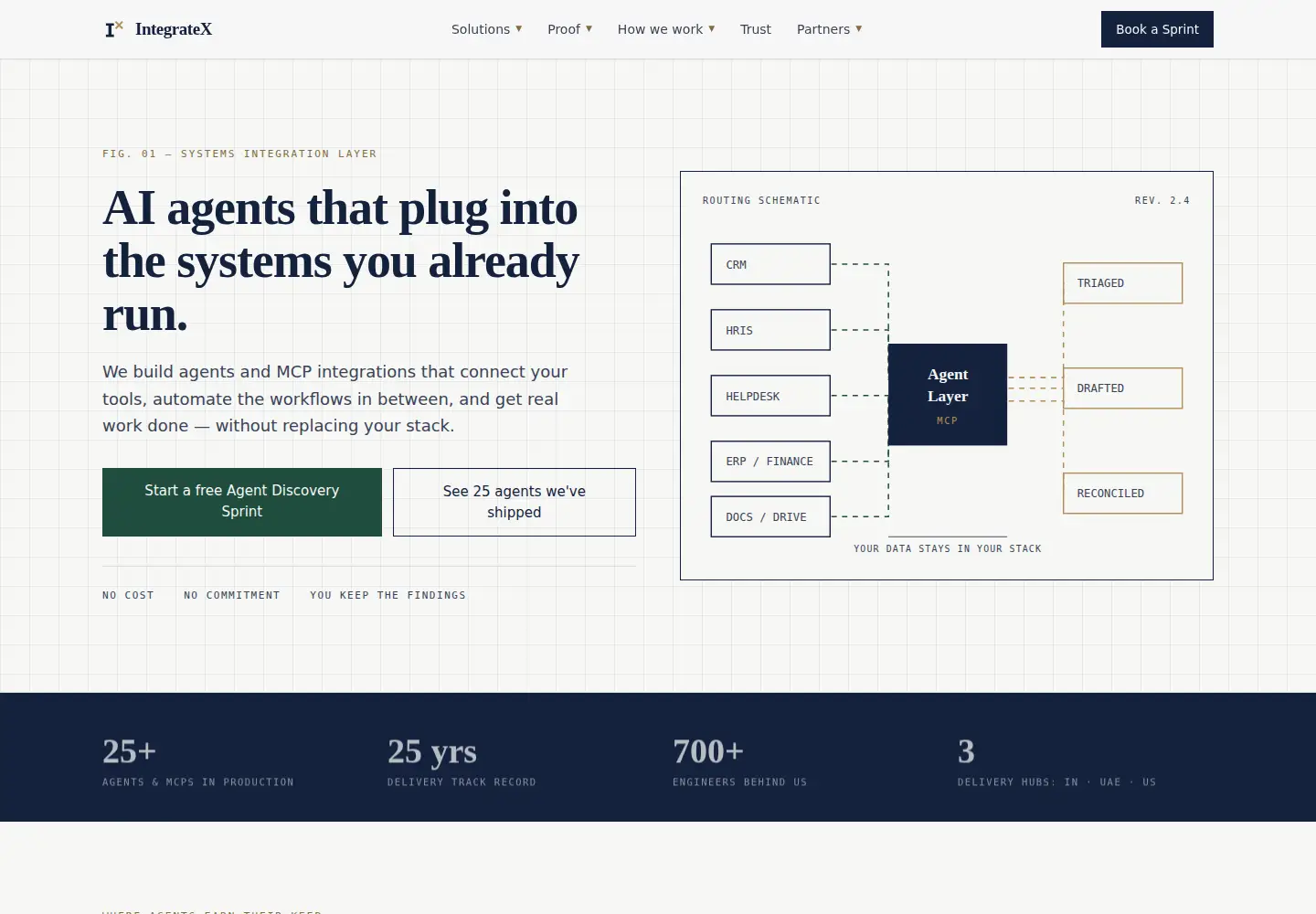Click YOU KEEP THE FINDINGS text

pos(387,595)
